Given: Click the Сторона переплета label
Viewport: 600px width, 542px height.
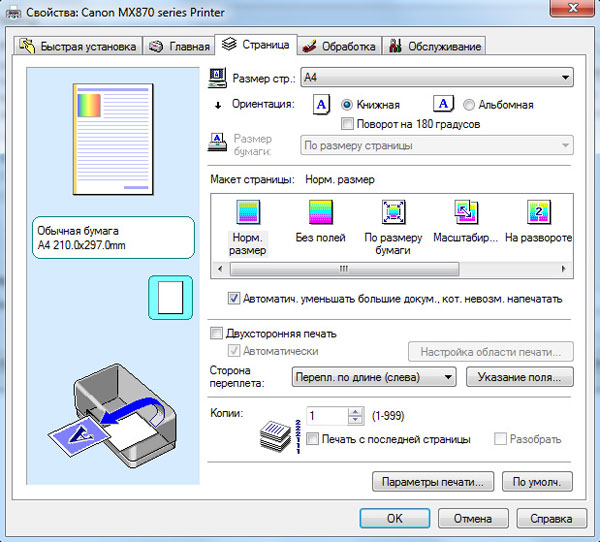Looking at the screenshot, I should coord(237,377).
